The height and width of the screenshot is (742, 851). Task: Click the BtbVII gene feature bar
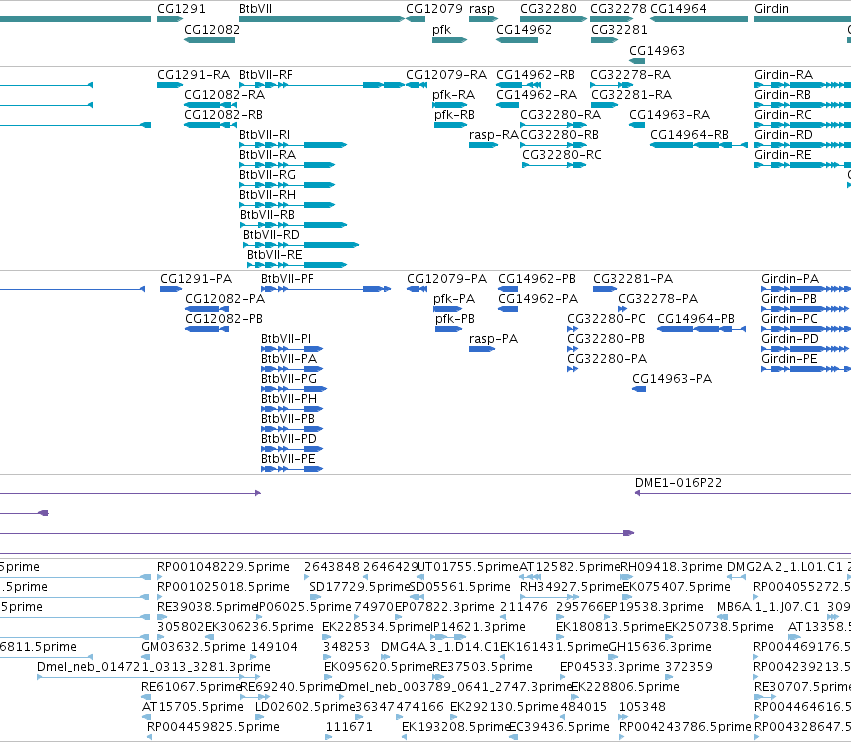click(322, 19)
